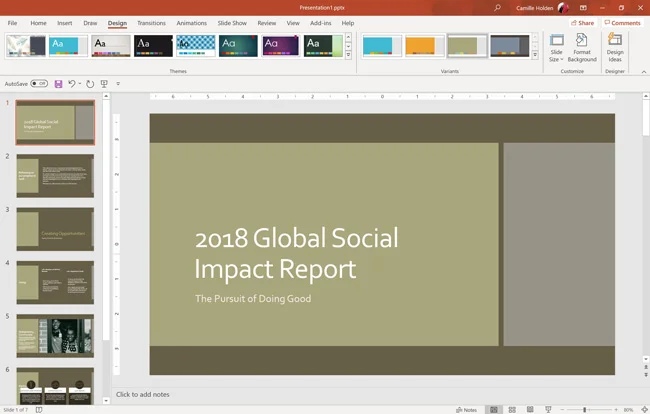Click Format Background button

point(582,48)
